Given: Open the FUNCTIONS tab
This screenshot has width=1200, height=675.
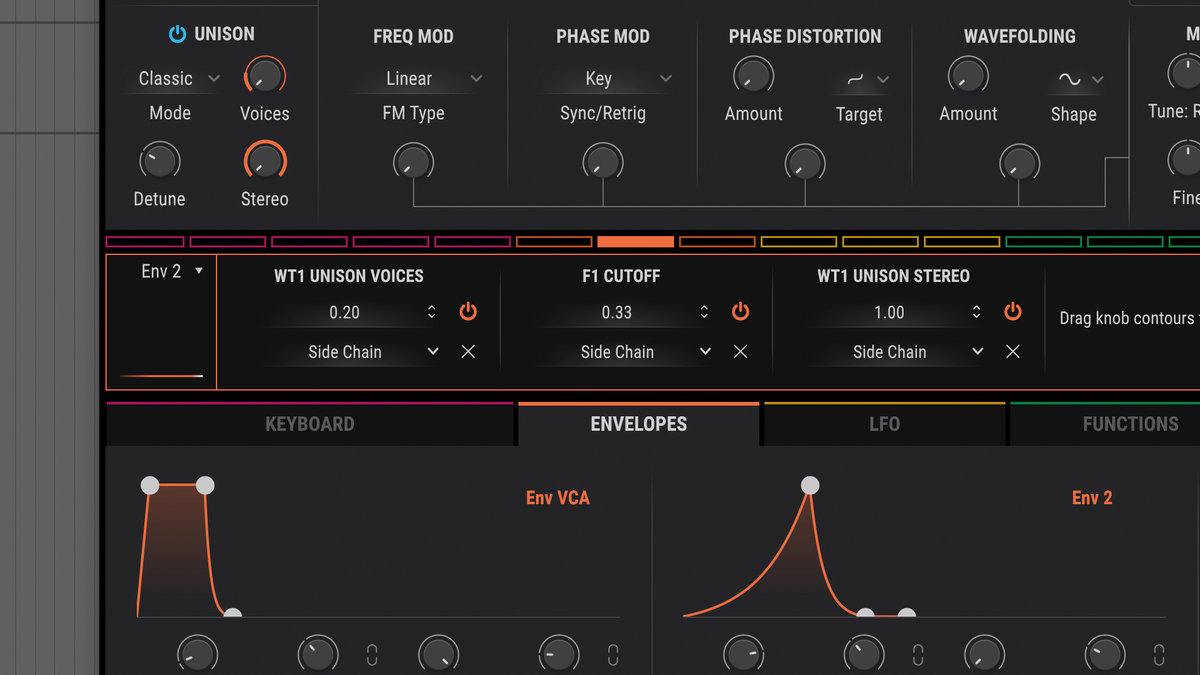Looking at the screenshot, I should [1130, 423].
